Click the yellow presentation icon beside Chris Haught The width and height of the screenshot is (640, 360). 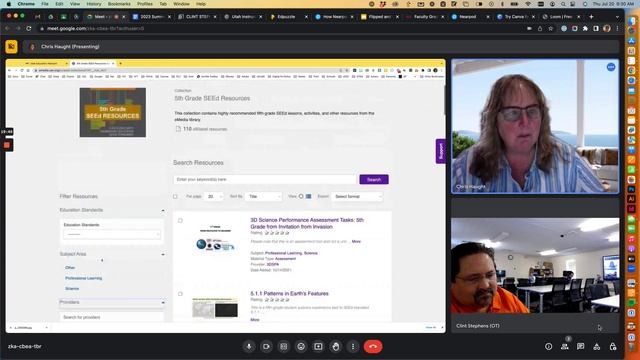[11, 47]
